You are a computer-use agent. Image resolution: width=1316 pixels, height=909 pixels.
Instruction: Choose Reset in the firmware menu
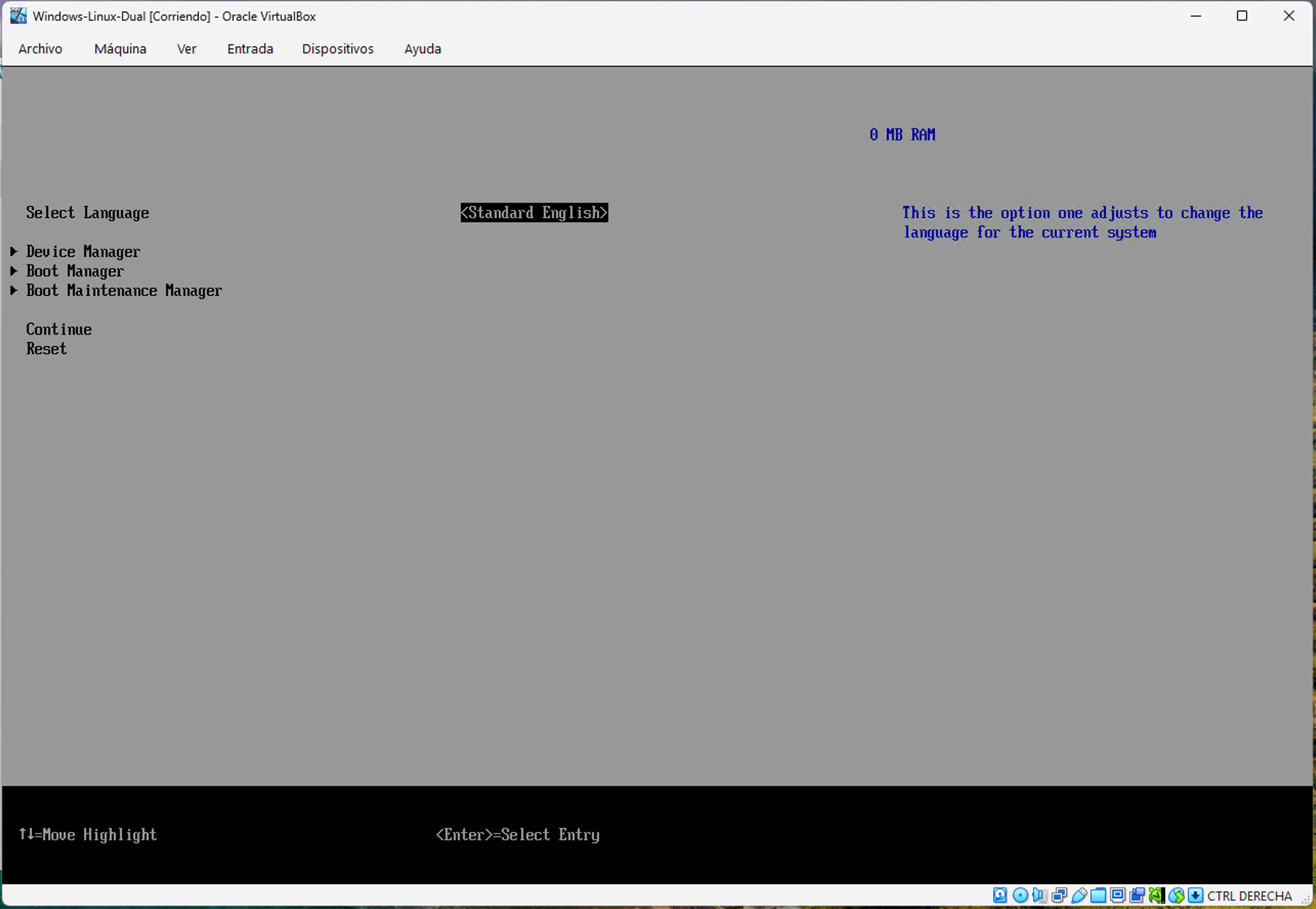coord(46,349)
